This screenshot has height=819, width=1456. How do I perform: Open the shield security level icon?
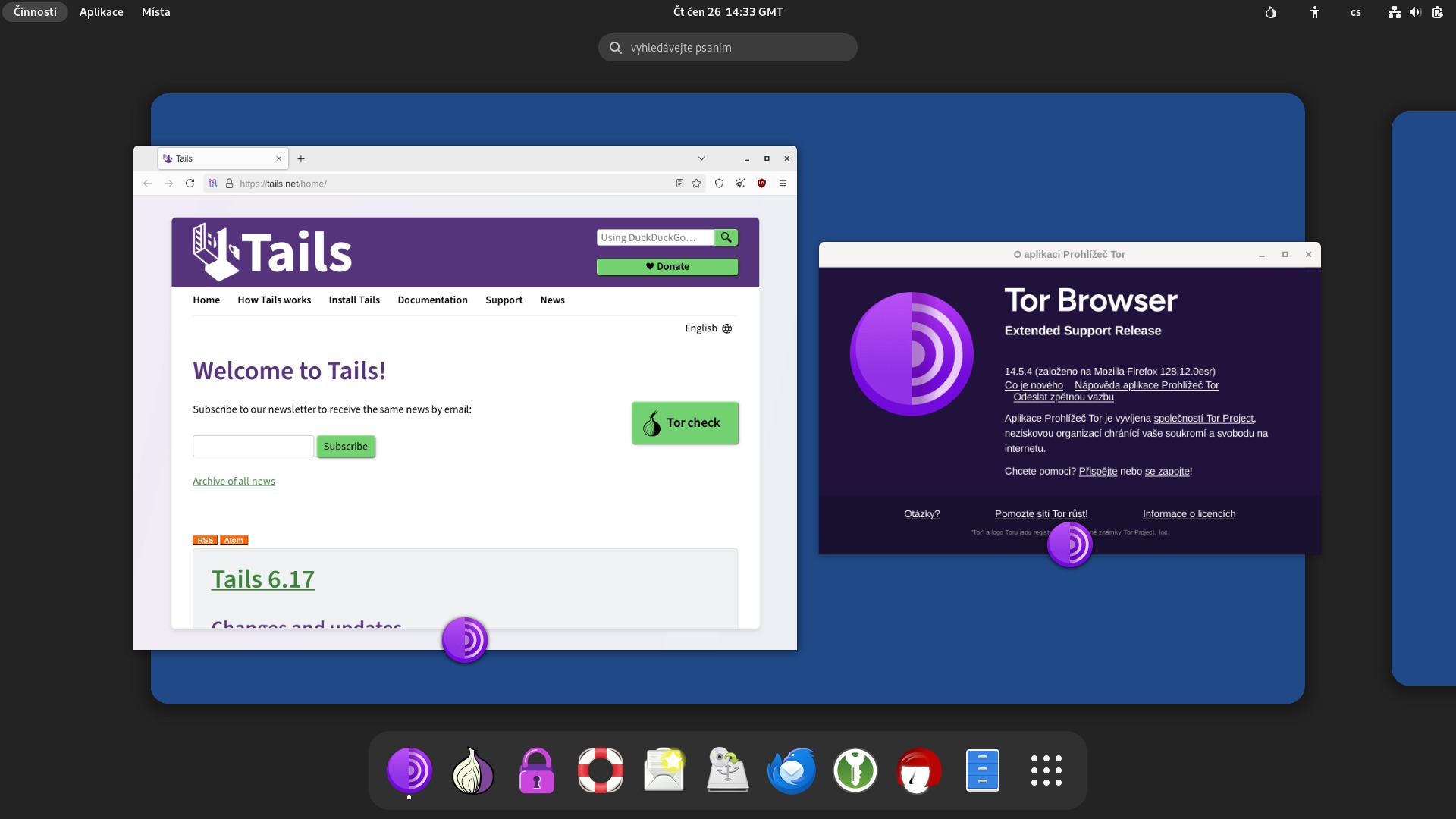[719, 184]
